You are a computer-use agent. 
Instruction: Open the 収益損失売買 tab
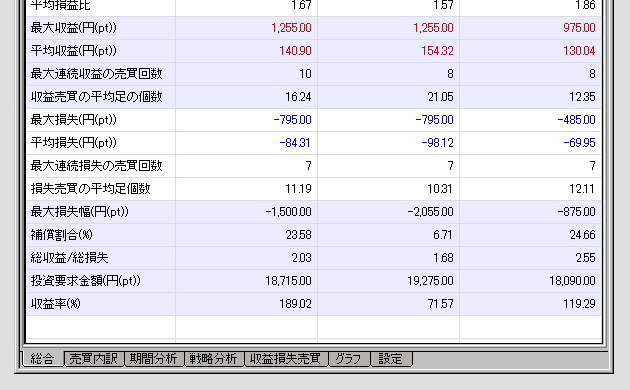(x=286, y=358)
